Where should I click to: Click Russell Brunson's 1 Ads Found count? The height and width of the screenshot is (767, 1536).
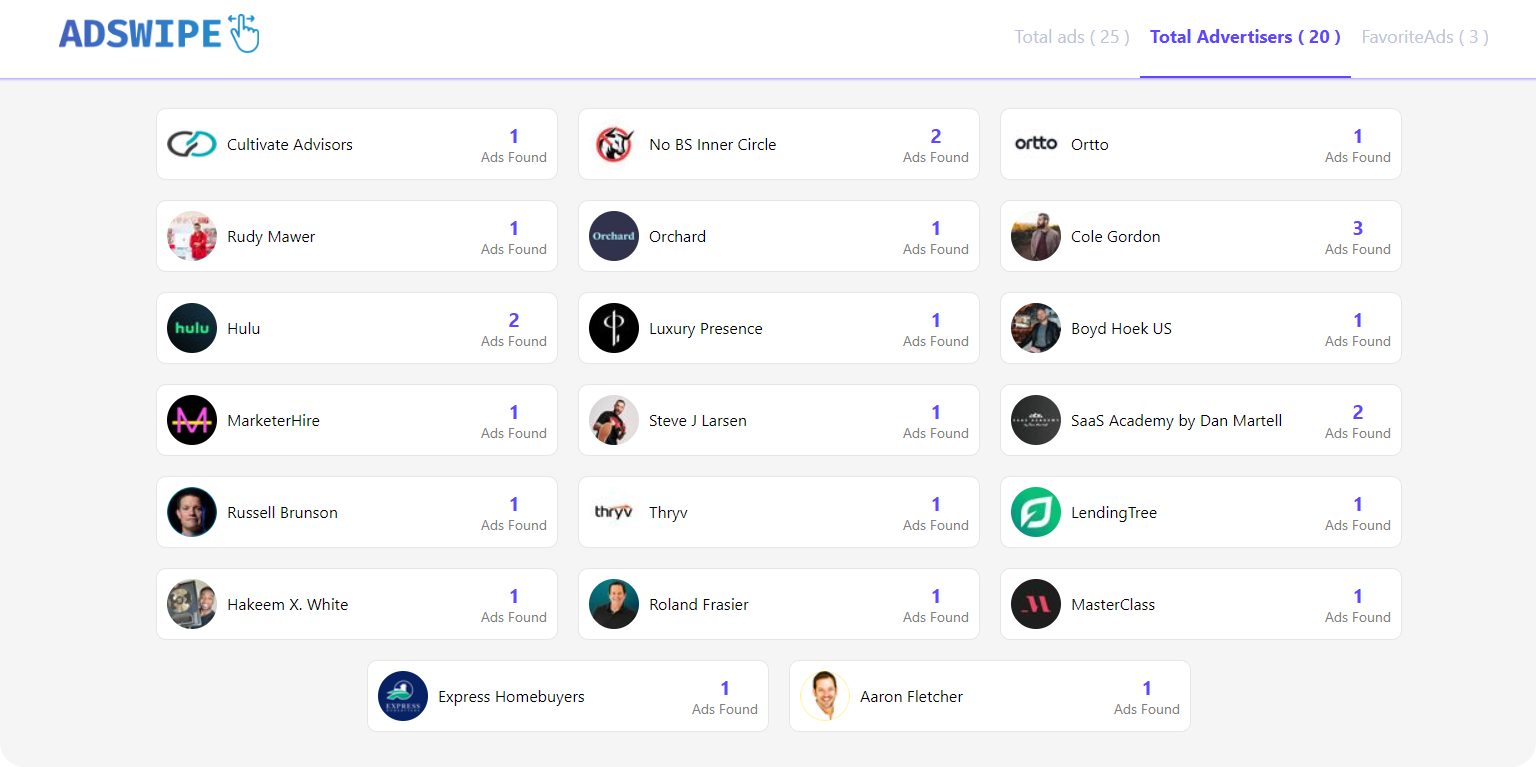click(x=514, y=514)
